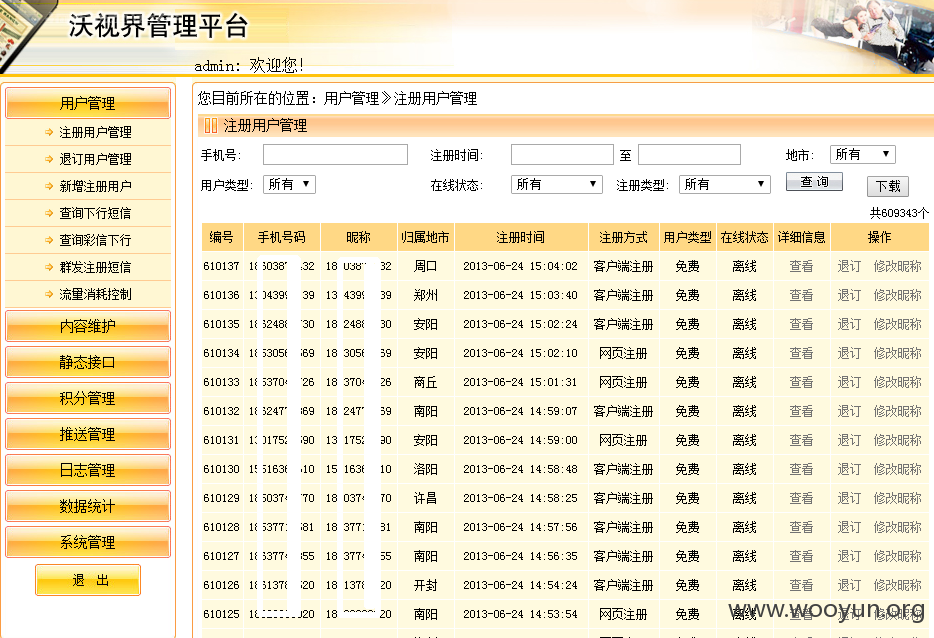Viewport: 934px width, 638px height.
Task: Focus the 手机号 input field
Action: (x=335, y=155)
